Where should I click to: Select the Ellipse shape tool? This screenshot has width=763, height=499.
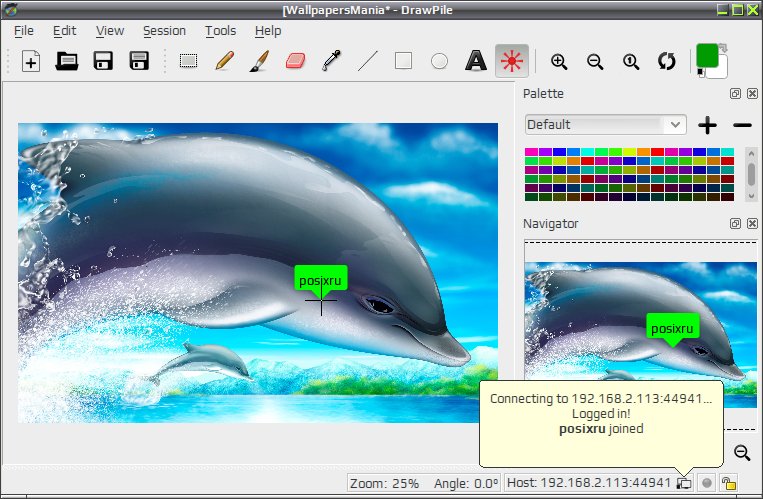(x=439, y=61)
